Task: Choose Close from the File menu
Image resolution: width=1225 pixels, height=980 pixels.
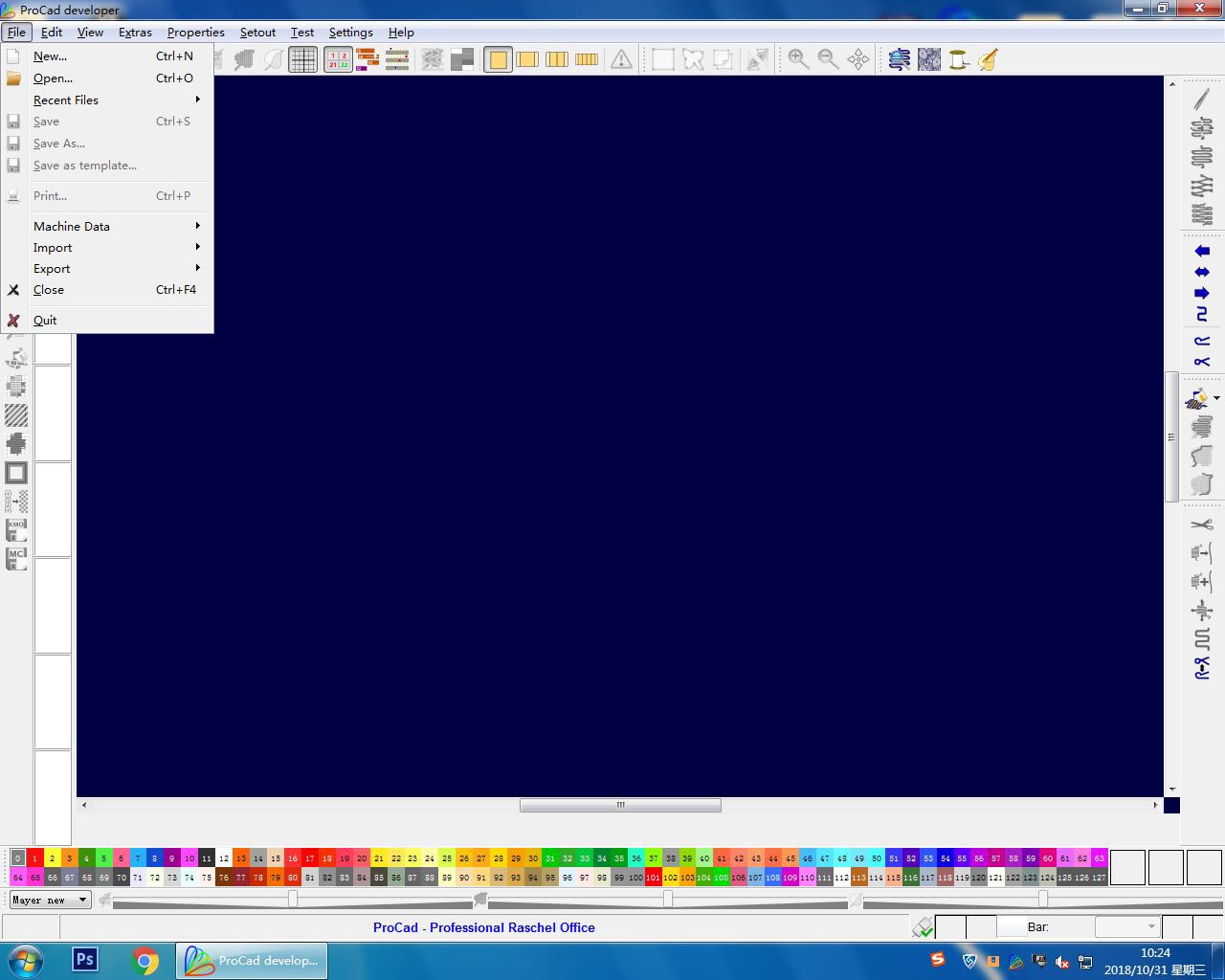Action: [107, 289]
